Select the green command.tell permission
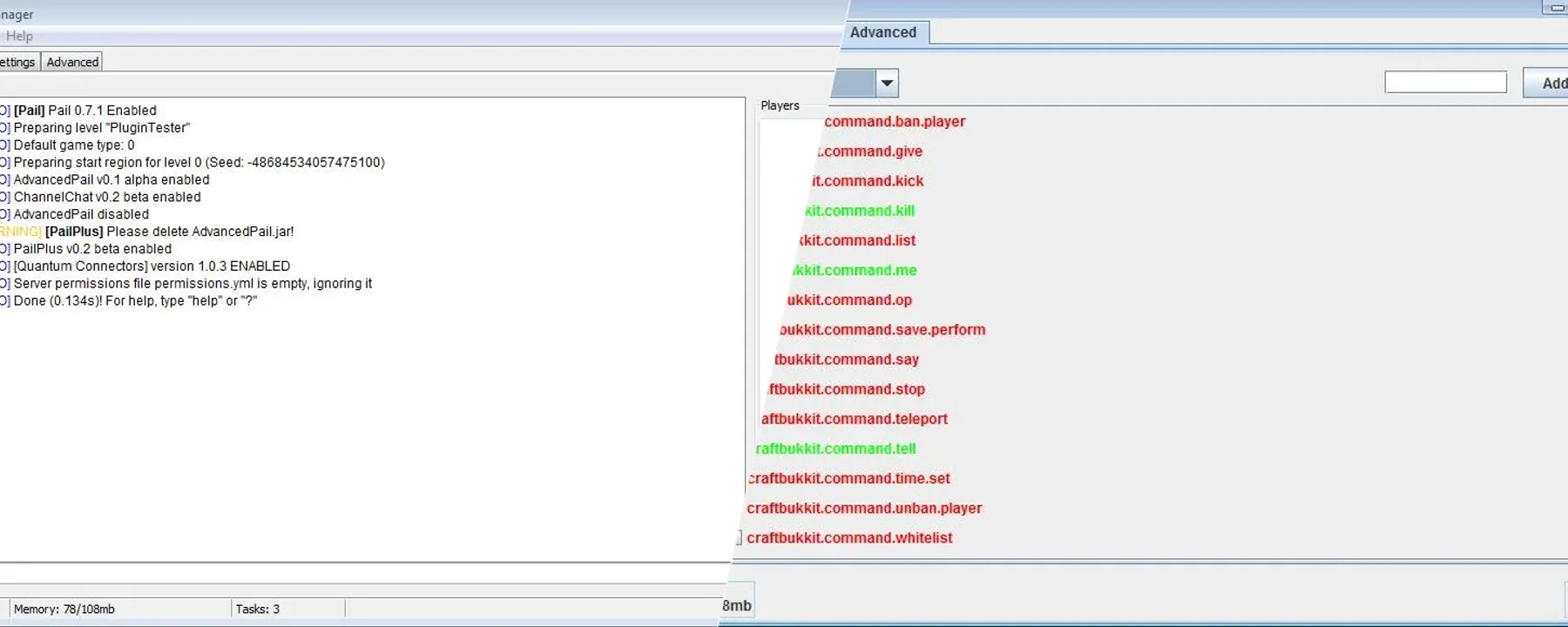The height and width of the screenshot is (627, 1568). point(835,448)
